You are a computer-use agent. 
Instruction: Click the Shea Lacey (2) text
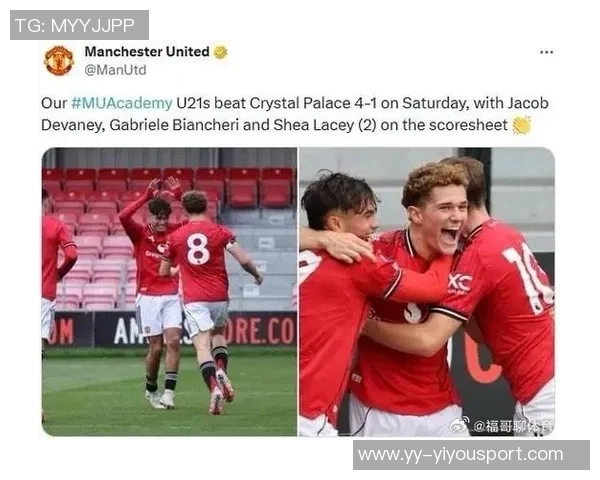pos(325,125)
